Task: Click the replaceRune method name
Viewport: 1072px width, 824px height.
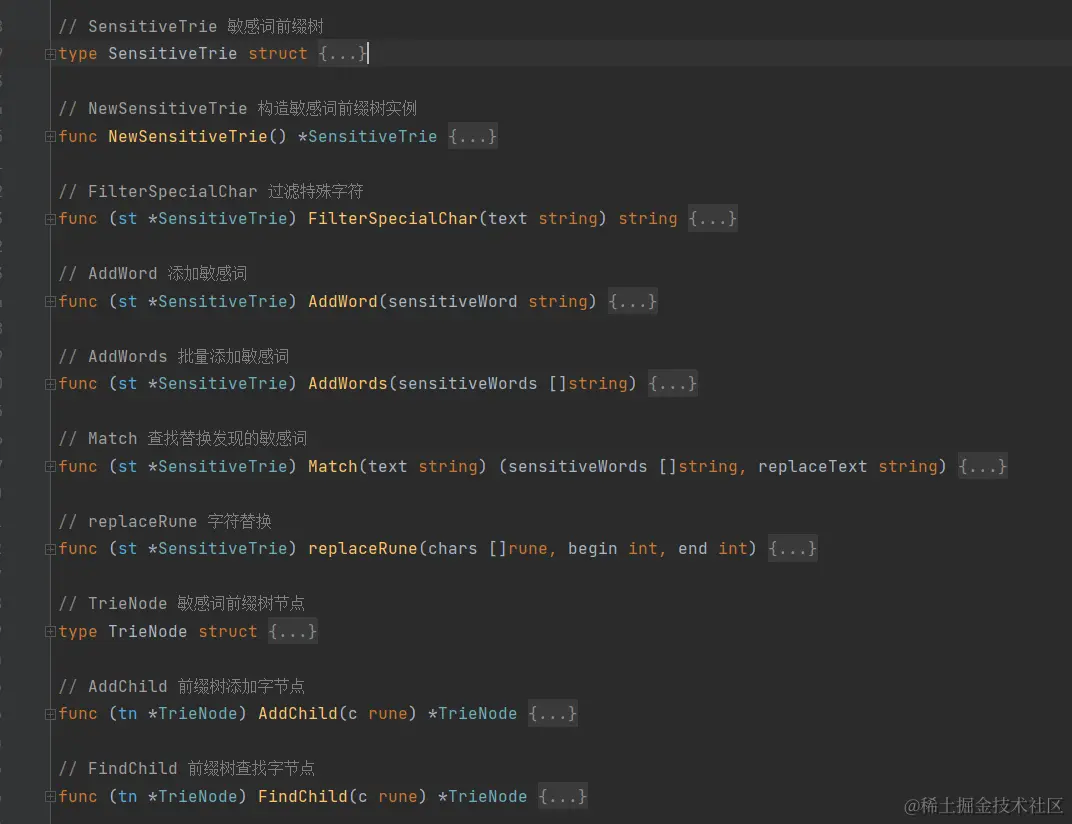Action: click(x=363, y=548)
